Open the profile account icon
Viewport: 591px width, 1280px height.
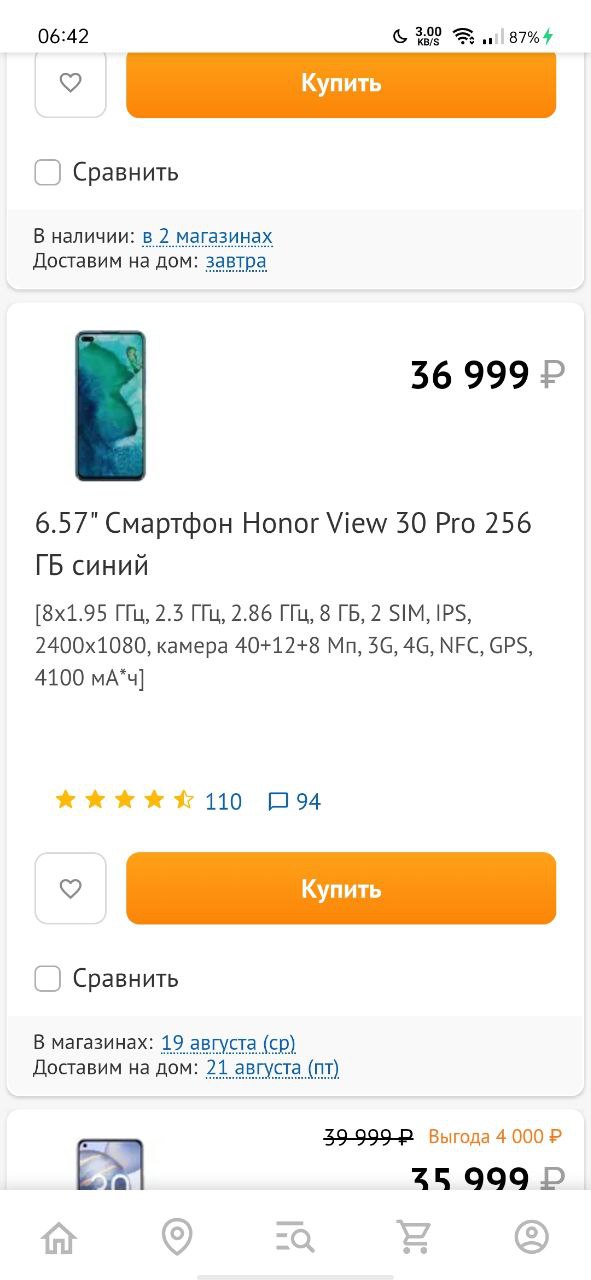[x=532, y=1238]
